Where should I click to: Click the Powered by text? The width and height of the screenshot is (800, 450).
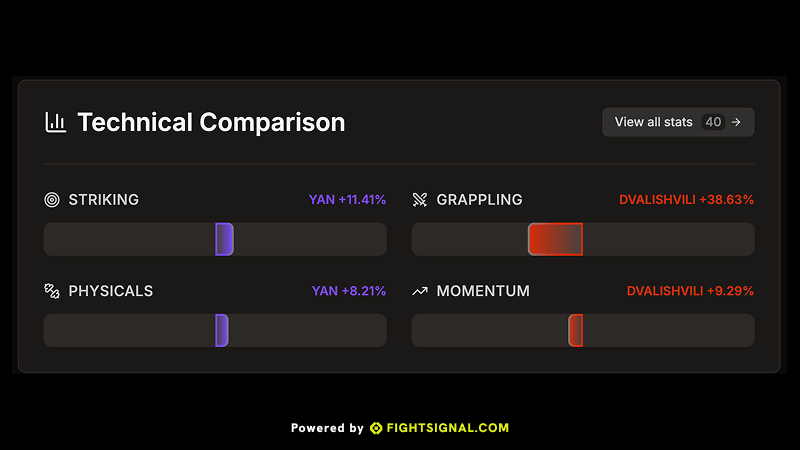pos(327,428)
